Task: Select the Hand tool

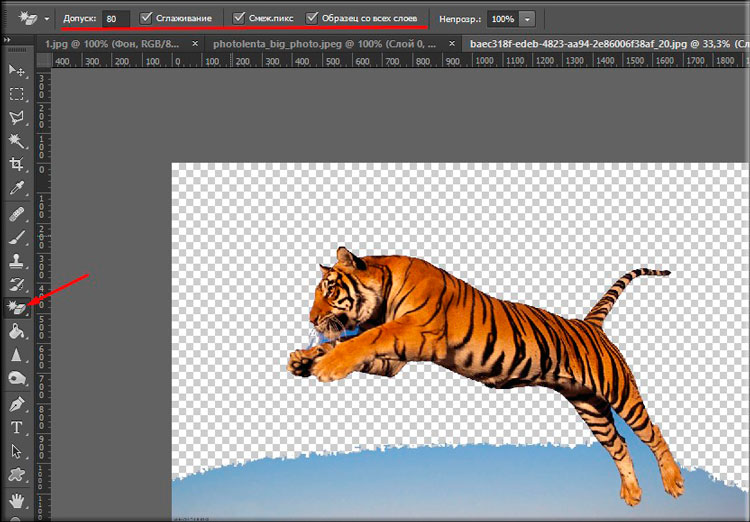Action: pyautogui.click(x=17, y=498)
